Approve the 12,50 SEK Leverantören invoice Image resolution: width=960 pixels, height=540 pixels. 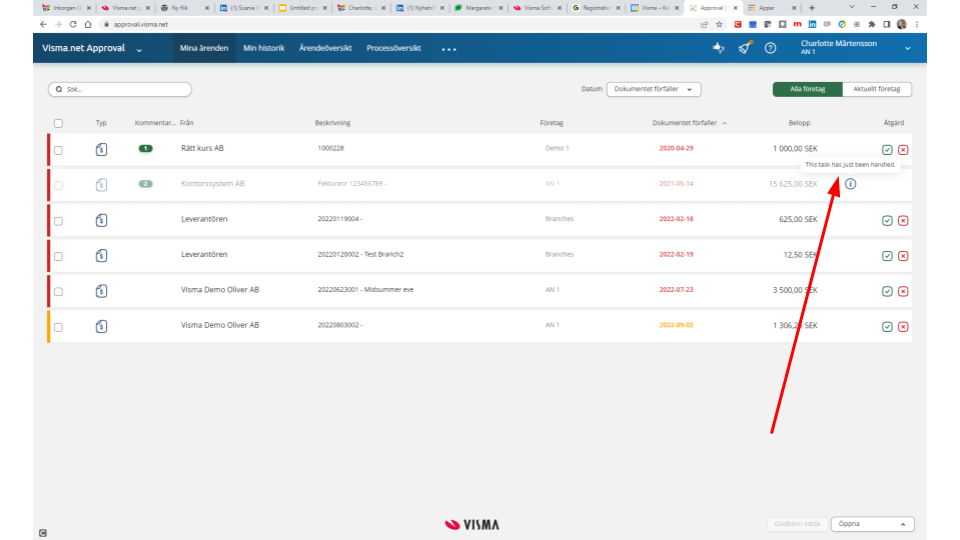click(x=887, y=256)
